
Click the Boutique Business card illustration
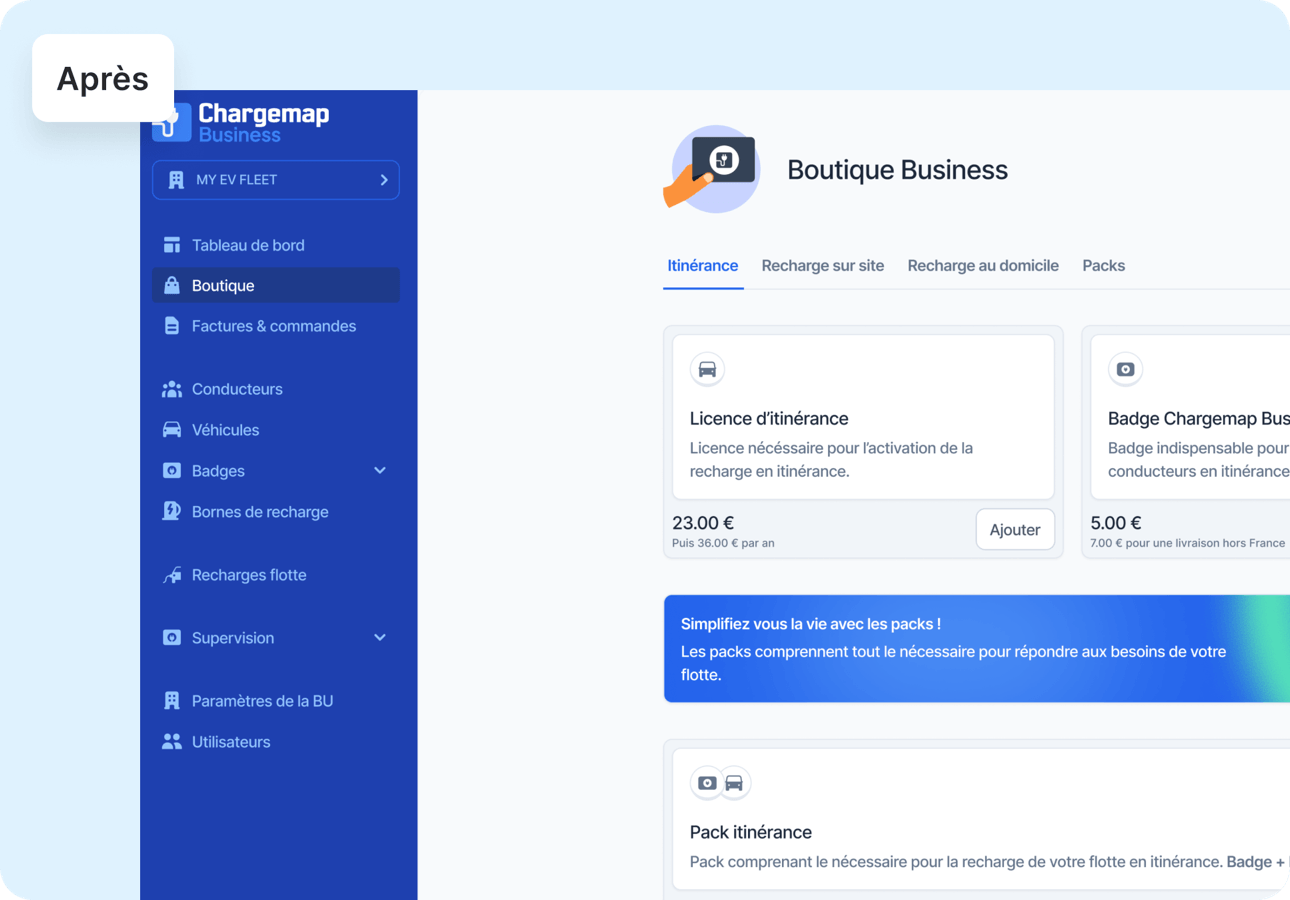click(712, 169)
